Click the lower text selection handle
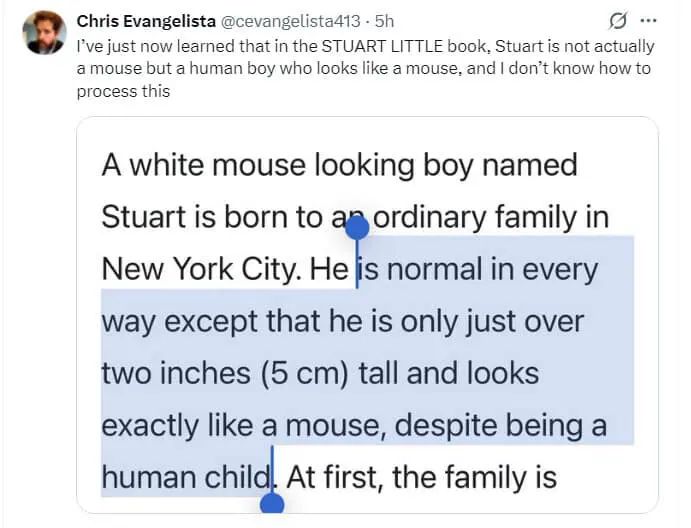Viewport: 691px width, 528px height. pyautogui.click(x=272, y=505)
